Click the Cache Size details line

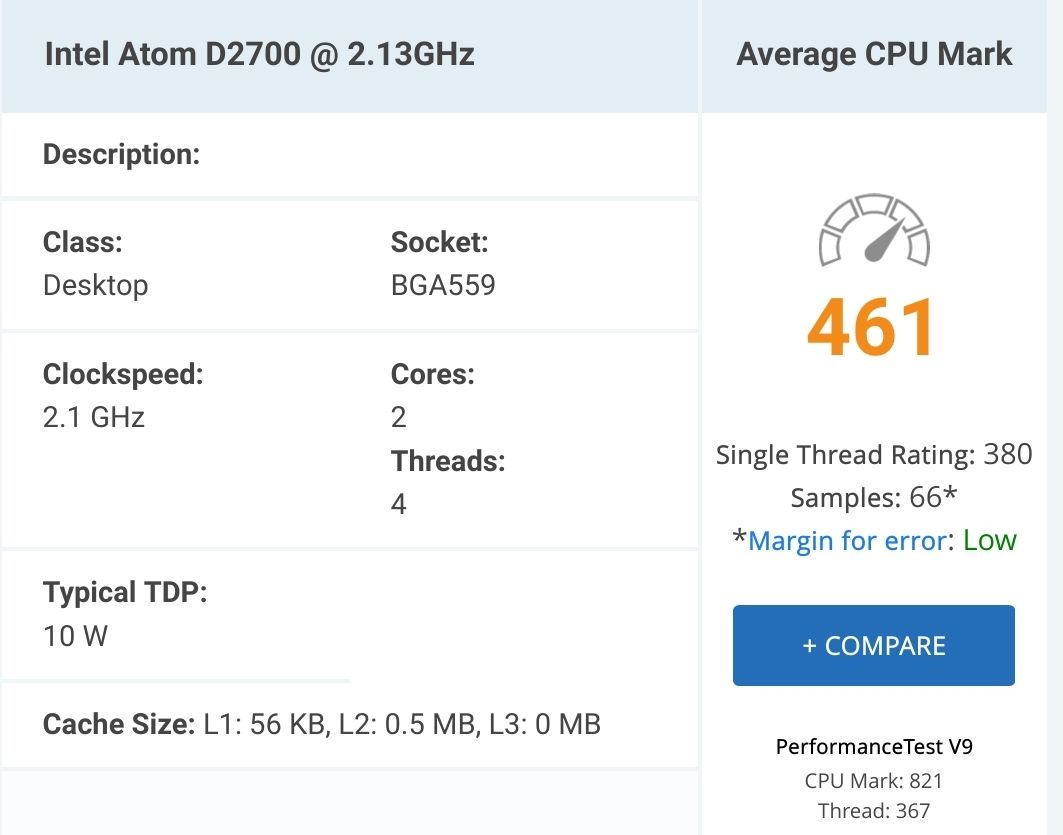[x=321, y=723]
